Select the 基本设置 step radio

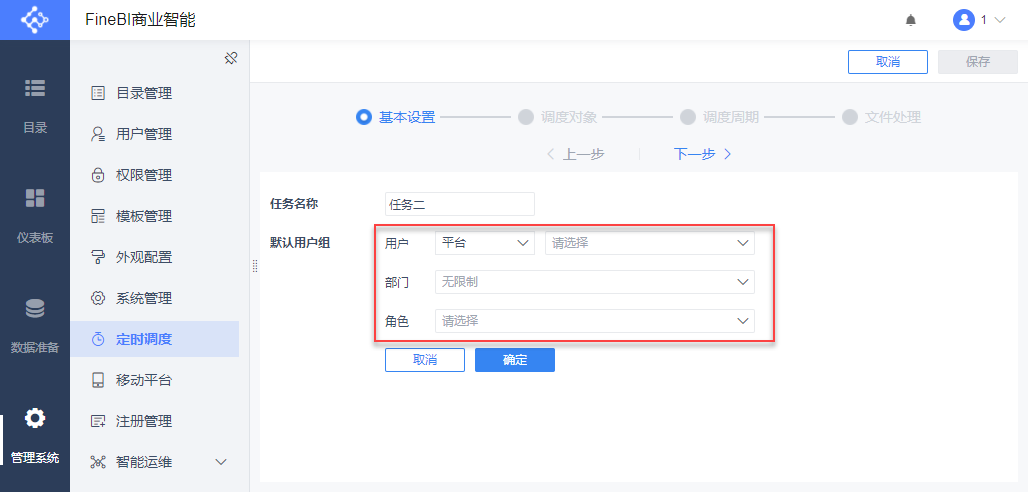click(364, 117)
